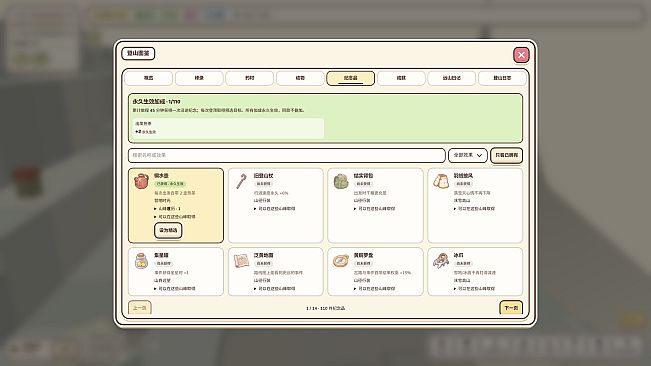Click the green backpack icon
Screen dimensions: 651x366
[x=341, y=181]
